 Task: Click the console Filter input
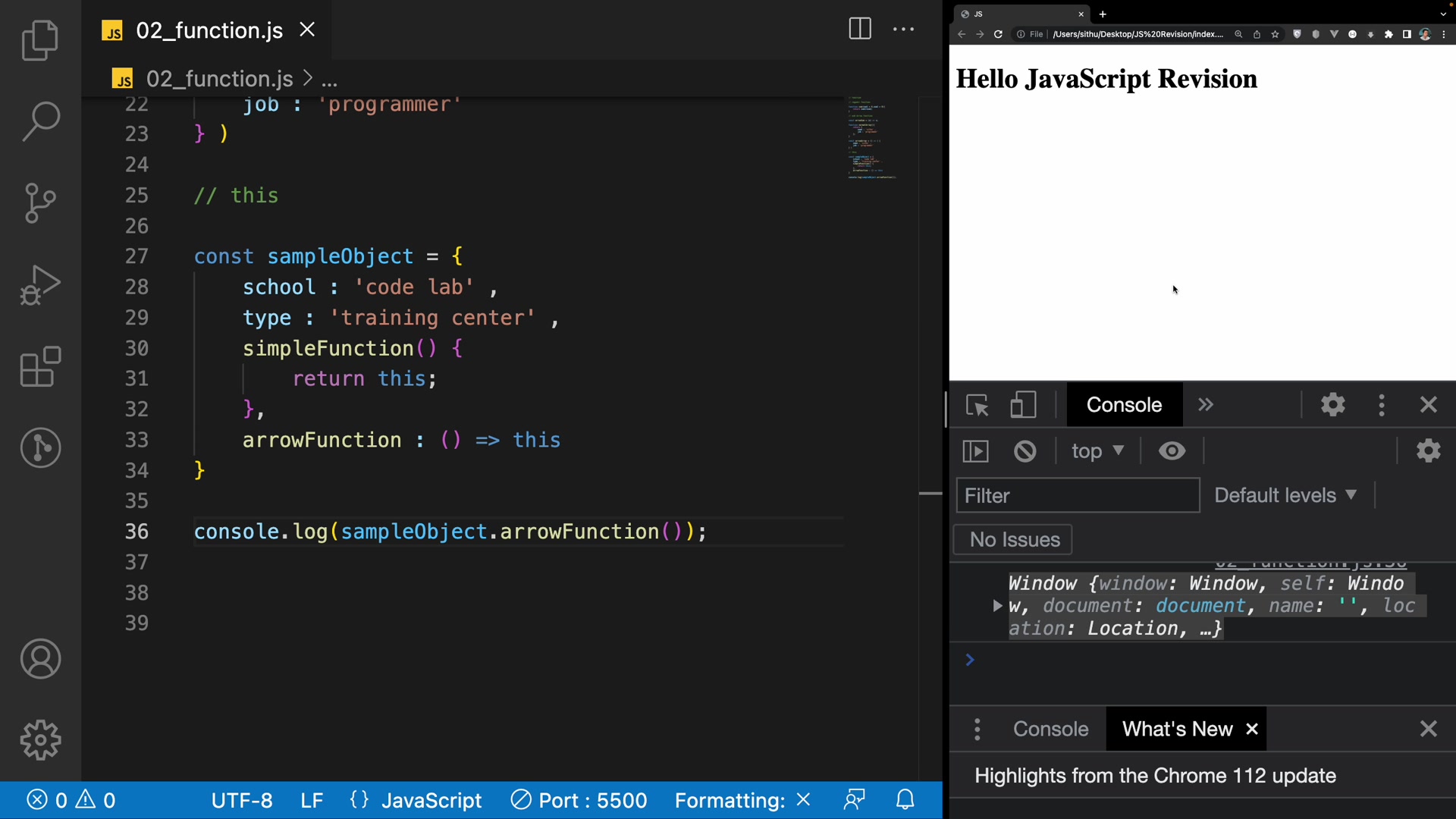(1078, 495)
